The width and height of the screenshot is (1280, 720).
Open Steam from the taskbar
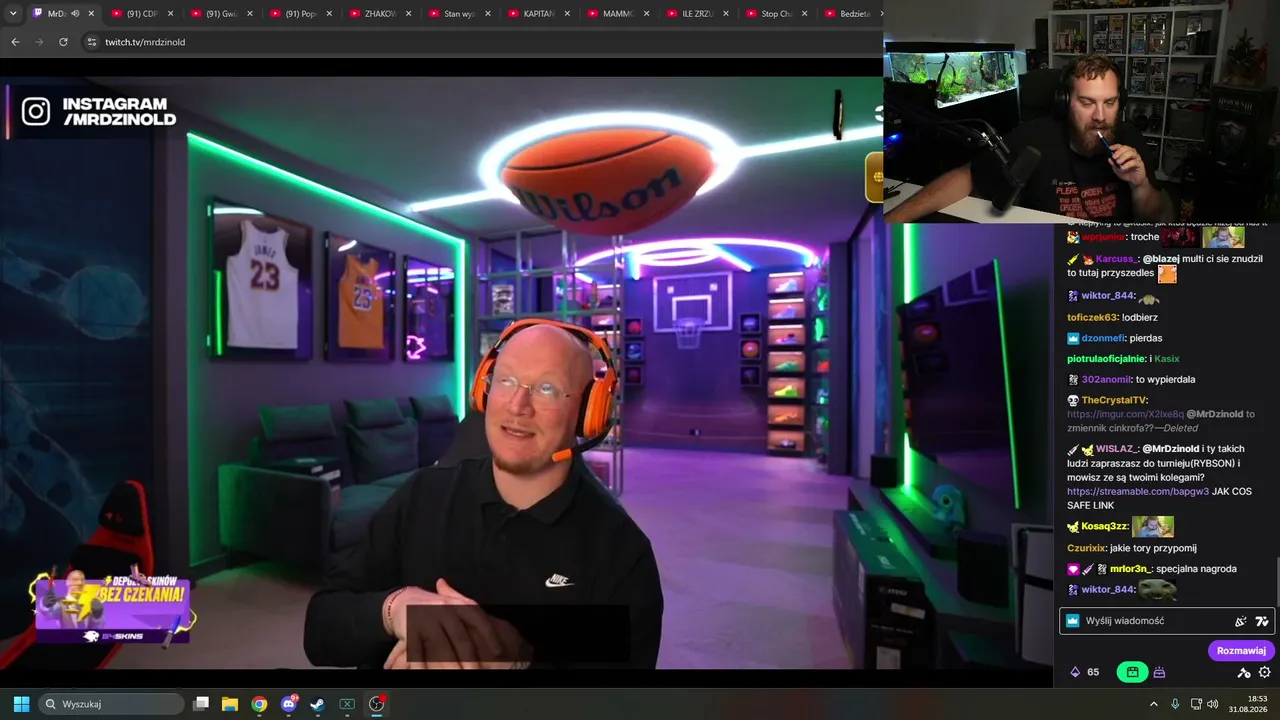pyautogui.click(x=317, y=704)
